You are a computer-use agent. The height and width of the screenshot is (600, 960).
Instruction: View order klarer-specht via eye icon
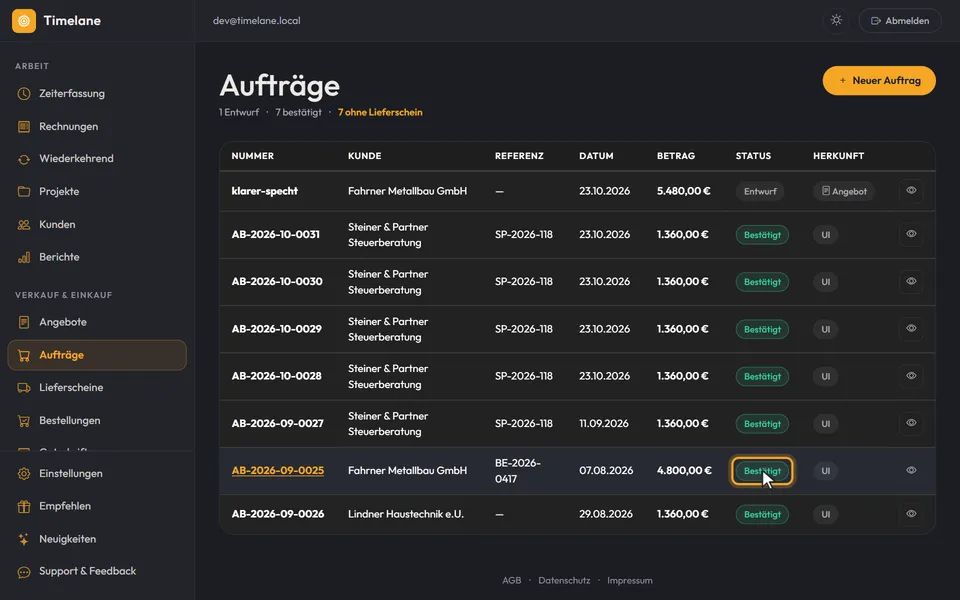911,190
